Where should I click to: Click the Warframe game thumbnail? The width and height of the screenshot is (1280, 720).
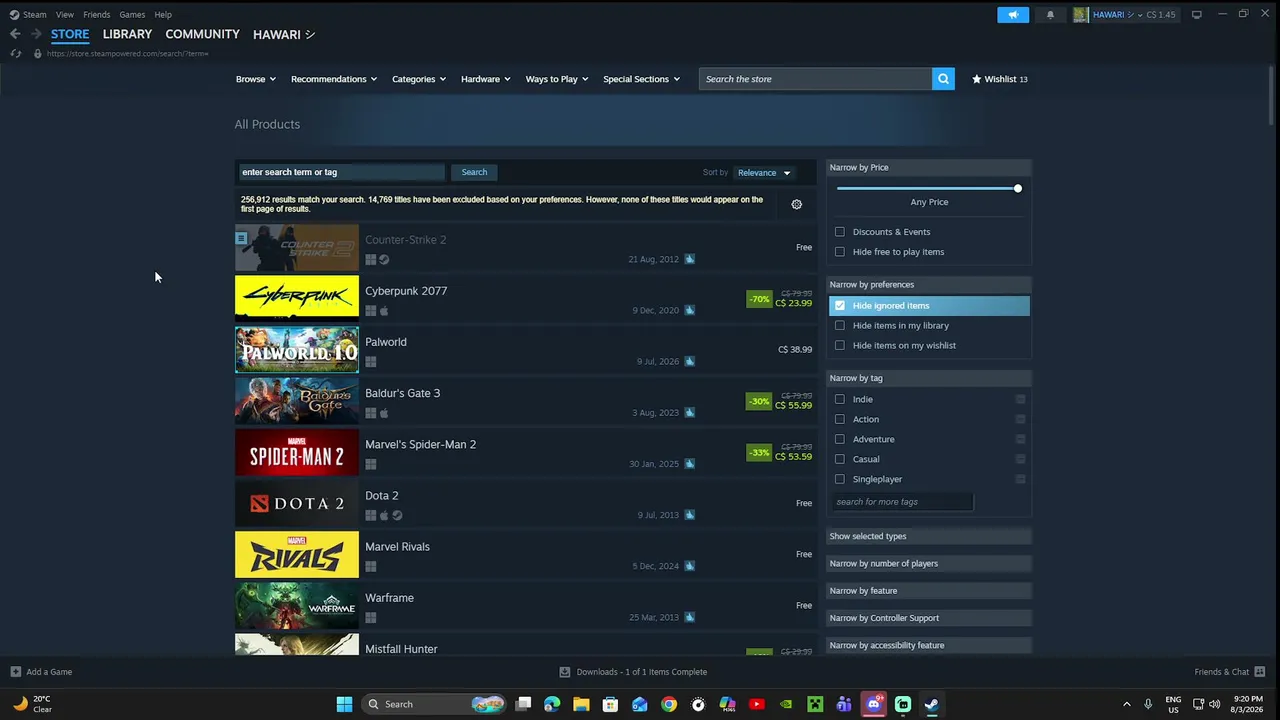[x=297, y=605]
